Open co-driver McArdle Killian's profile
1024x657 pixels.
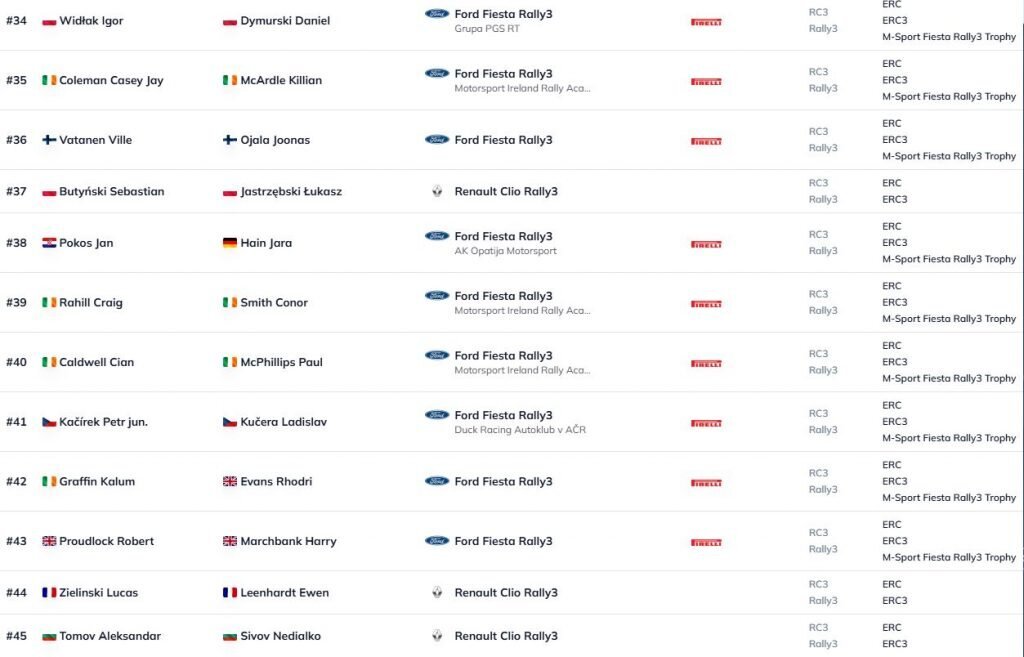[x=281, y=80]
